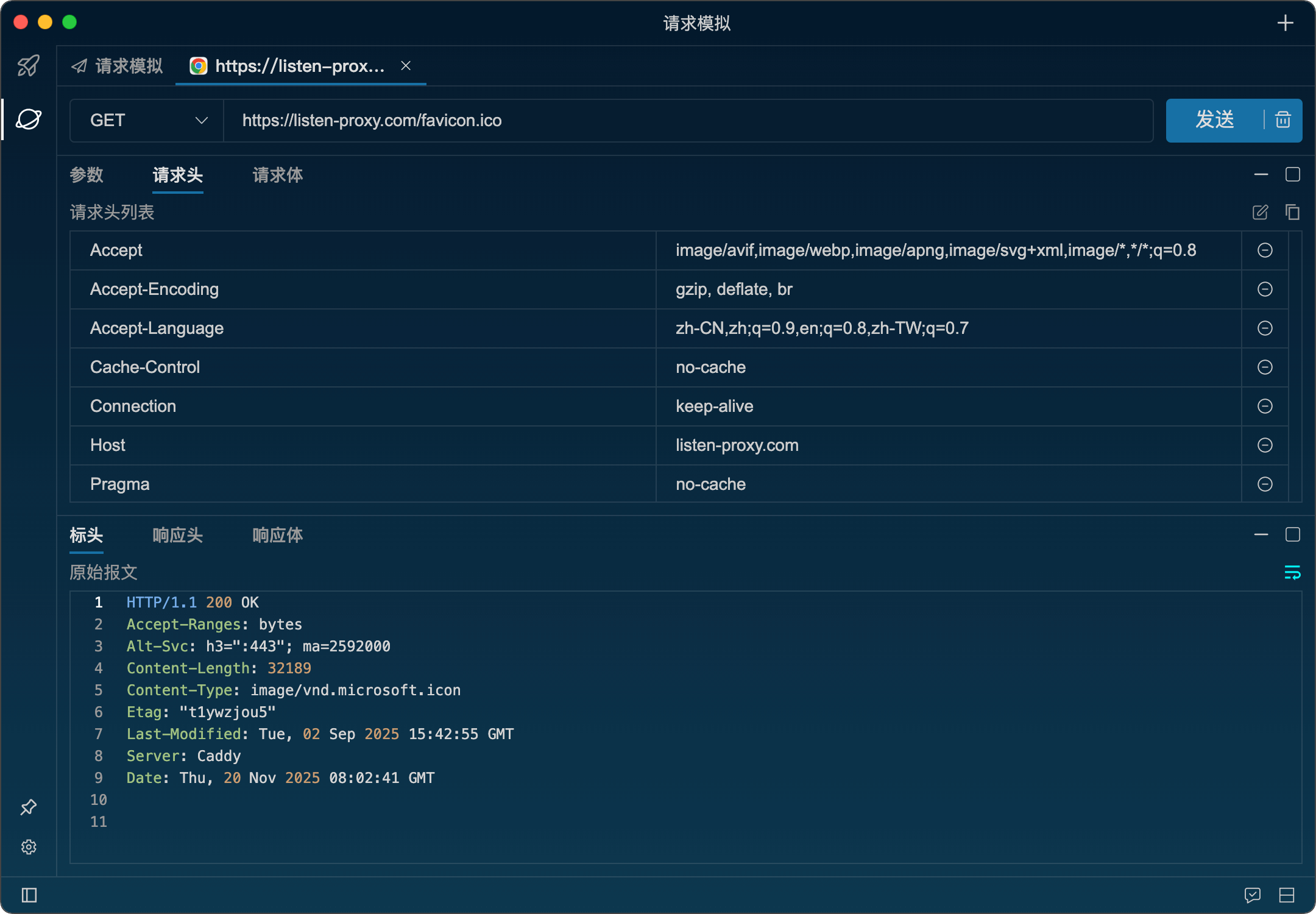
Task: Select the planet icon in sidebar
Action: point(29,119)
